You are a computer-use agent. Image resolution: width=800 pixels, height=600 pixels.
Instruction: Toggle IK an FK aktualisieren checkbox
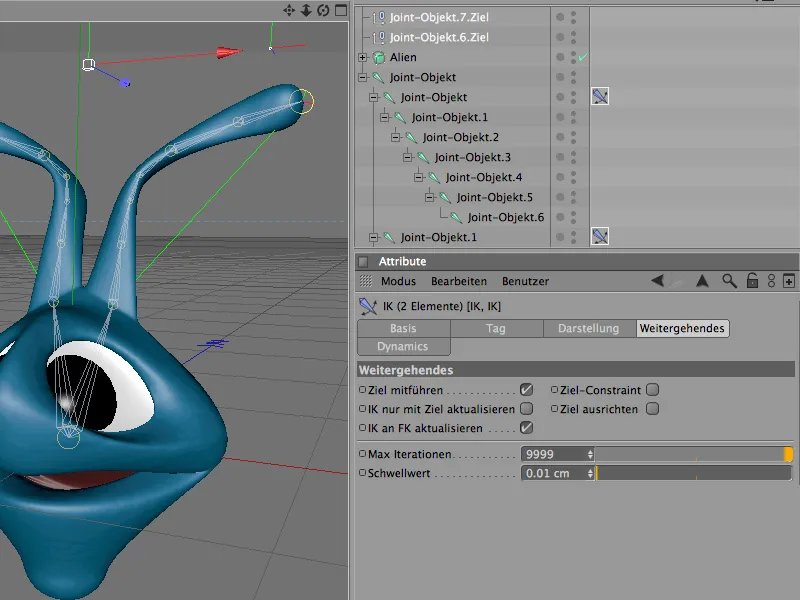point(527,428)
